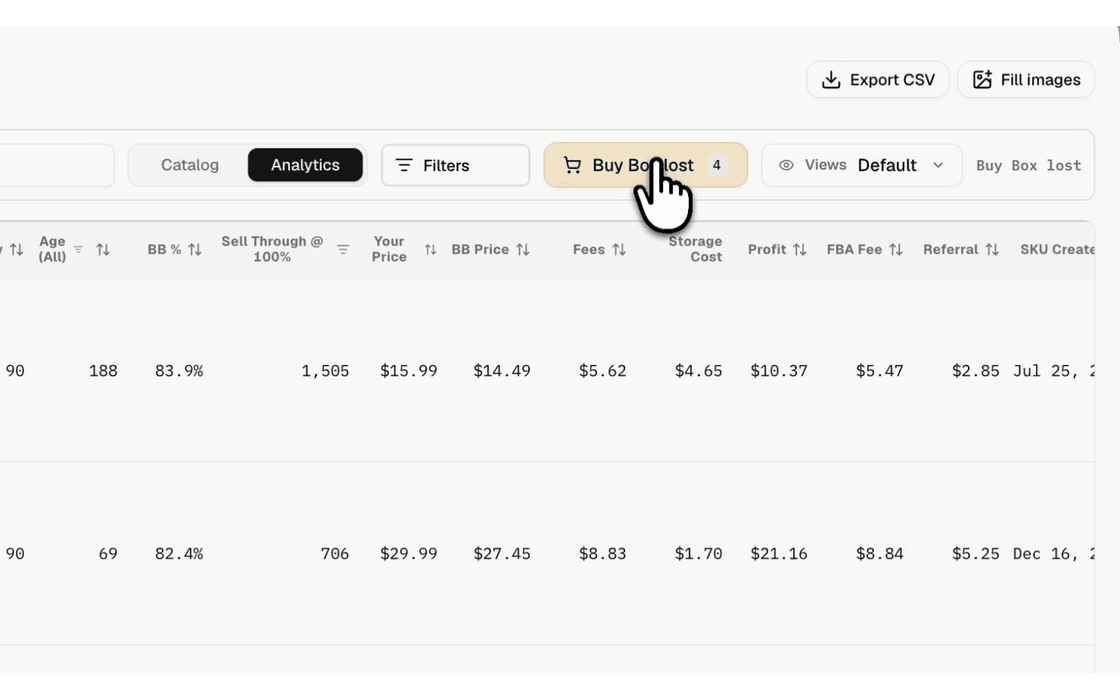
Task: Switch to the Catalog tab
Action: point(189,165)
